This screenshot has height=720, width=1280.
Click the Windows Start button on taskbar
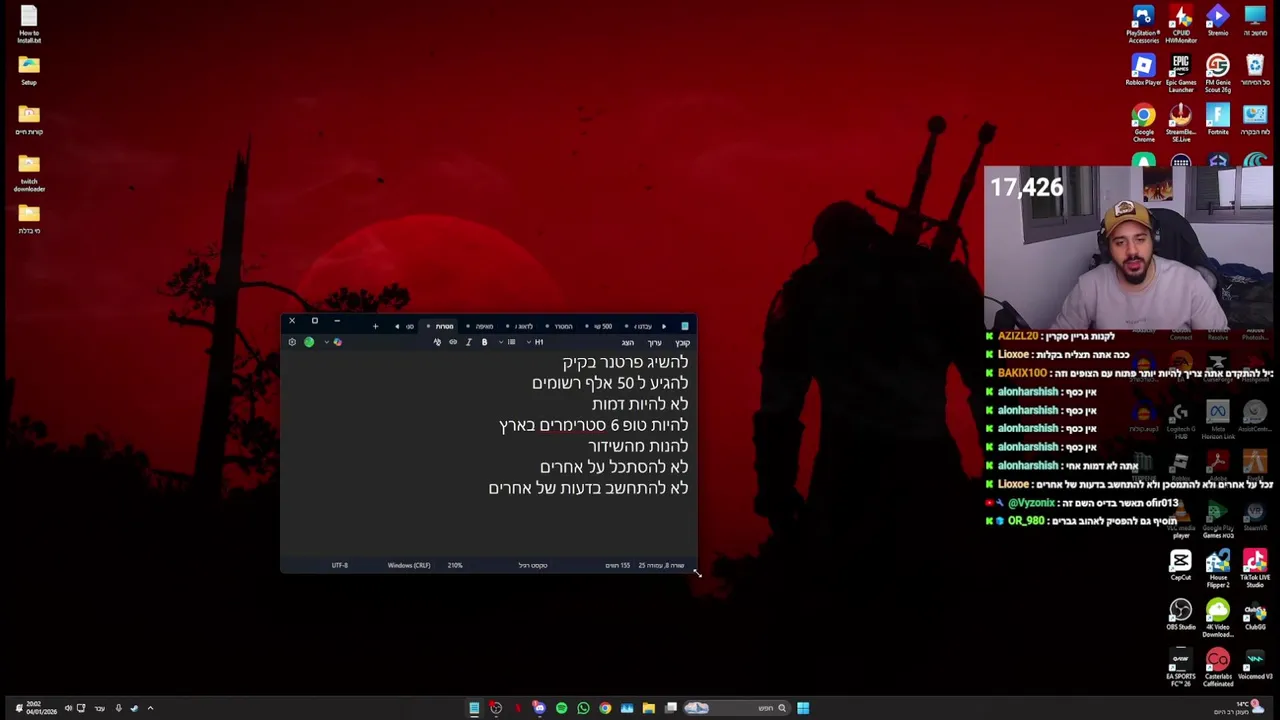tap(803, 708)
